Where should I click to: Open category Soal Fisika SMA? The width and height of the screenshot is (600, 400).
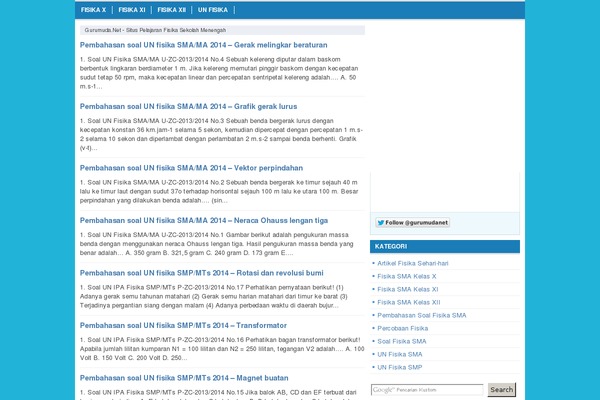point(402,341)
